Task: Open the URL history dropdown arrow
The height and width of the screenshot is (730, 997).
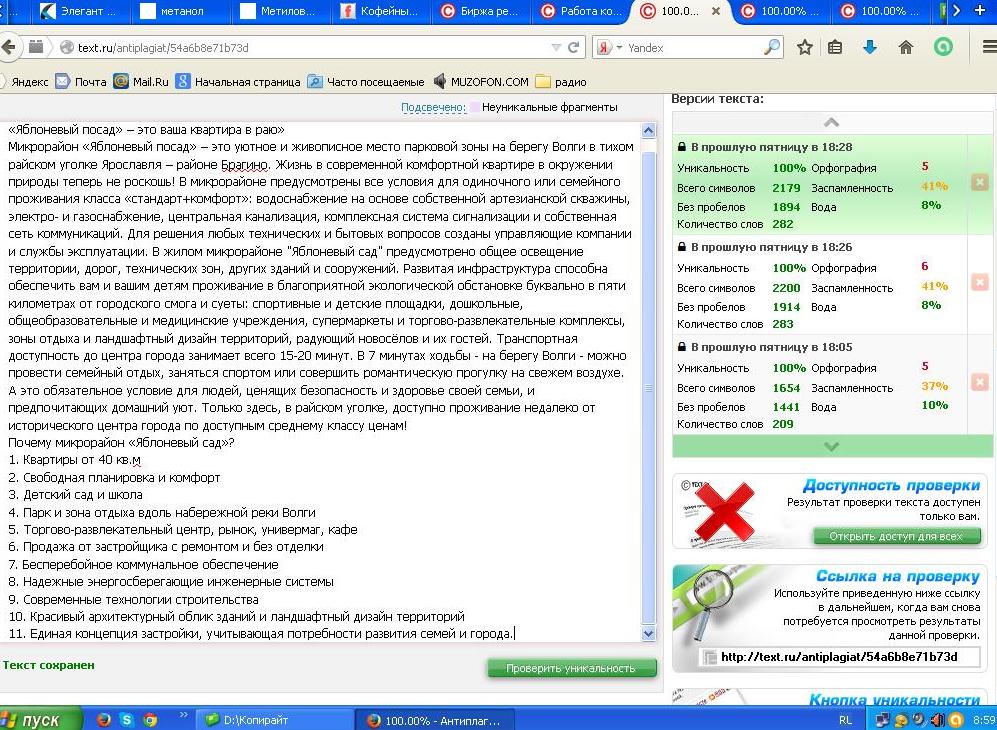Action: [x=556, y=48]
